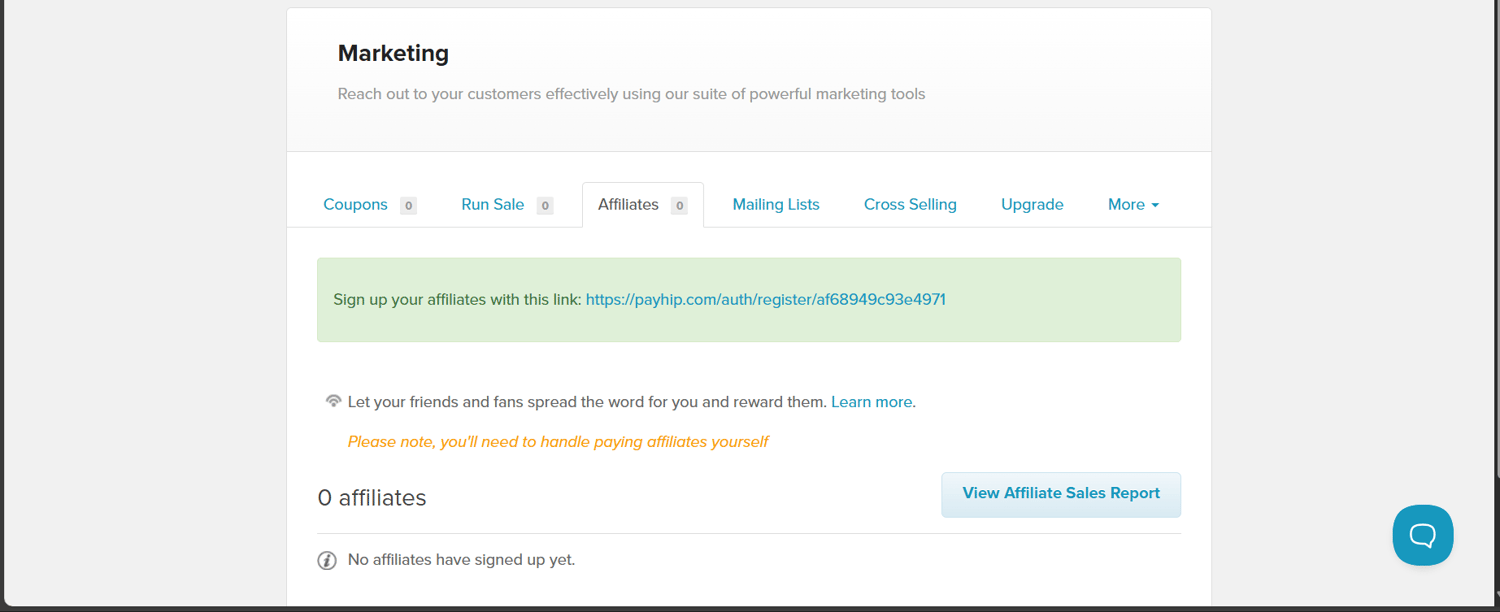Screen dimensions: 1500x612
Task: Click the affiliate count badge on the Affiliates tab
Action: [x=679, y=205]
